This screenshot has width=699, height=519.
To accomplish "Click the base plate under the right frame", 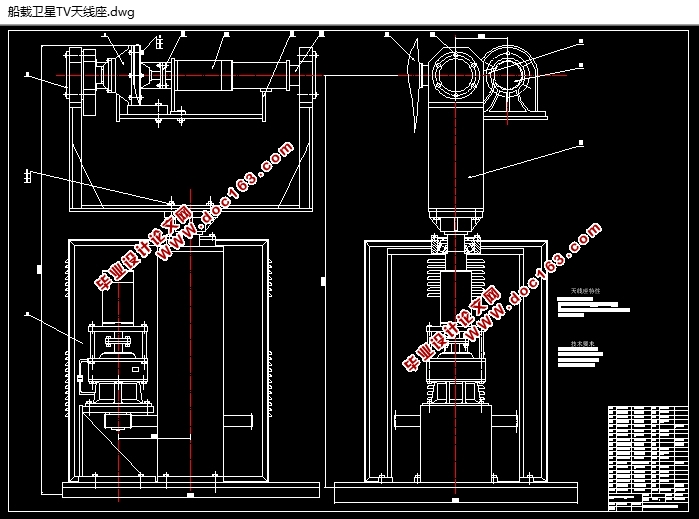I will point(456,492).
